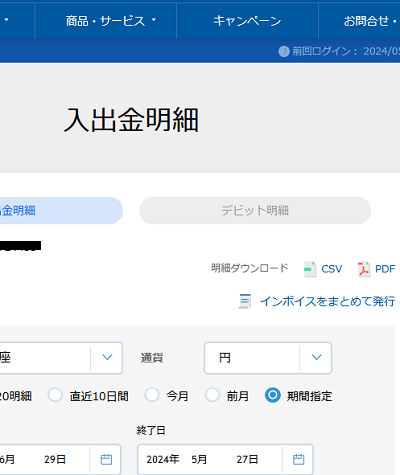The image size is (400, 475).
Task: Open the キャンペーン menu item
Action: tap(247, 21)
